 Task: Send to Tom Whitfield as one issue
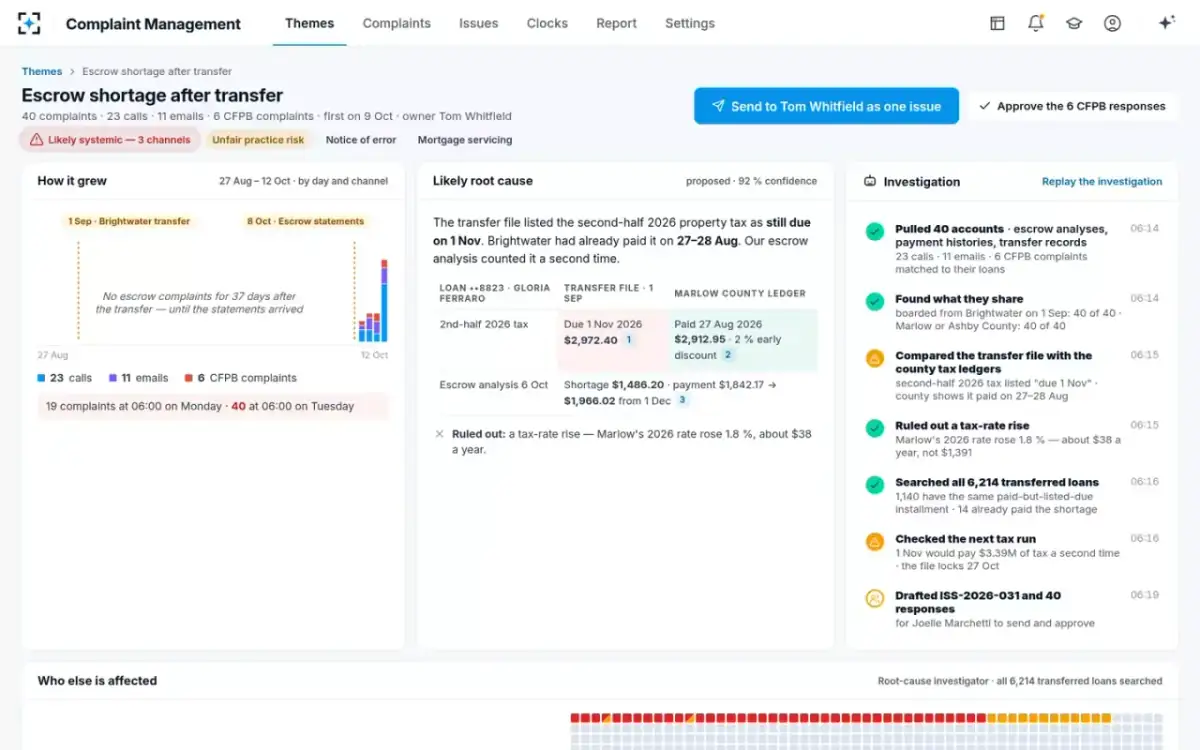pos(826,106)
